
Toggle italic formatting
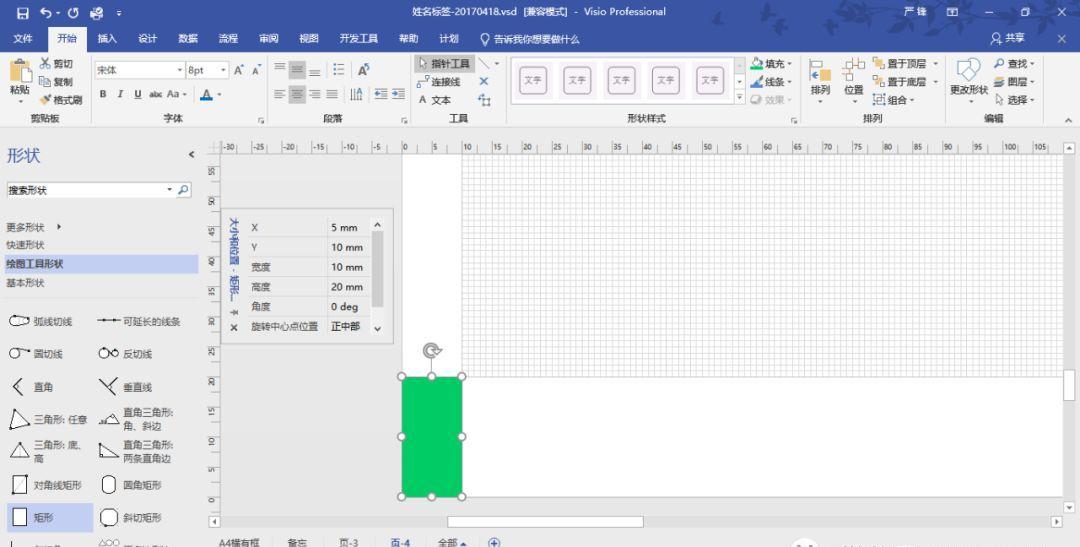click(120, 94)
